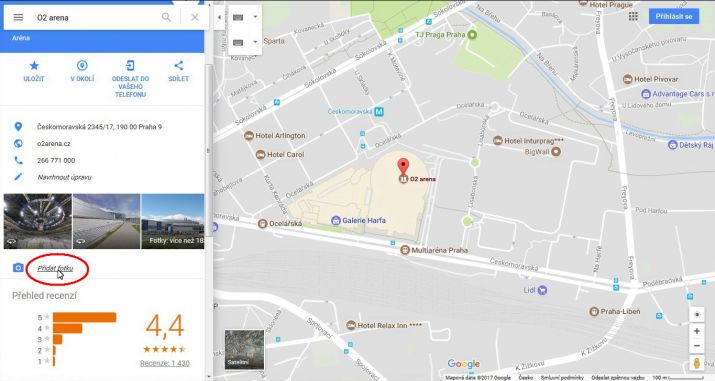Click the search magnifier icon
This screenshot has height=381, width=715.
(x=166, y=17)
